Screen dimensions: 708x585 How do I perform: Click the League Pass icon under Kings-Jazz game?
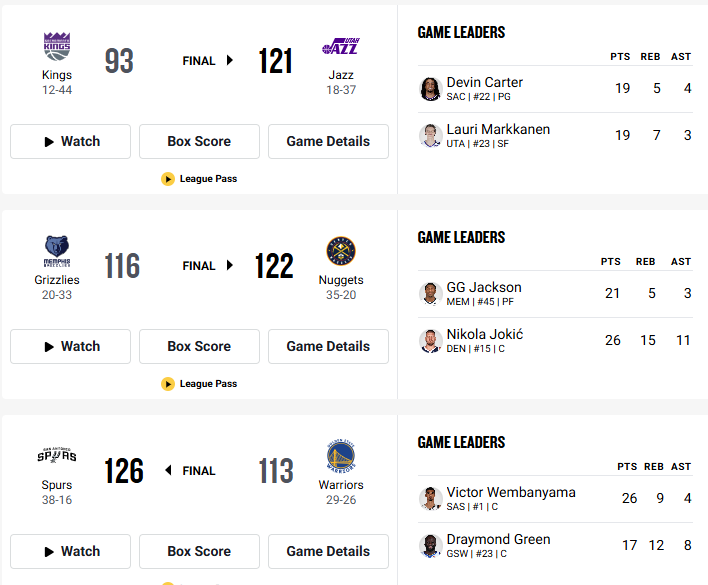click(x=168, y=179)
